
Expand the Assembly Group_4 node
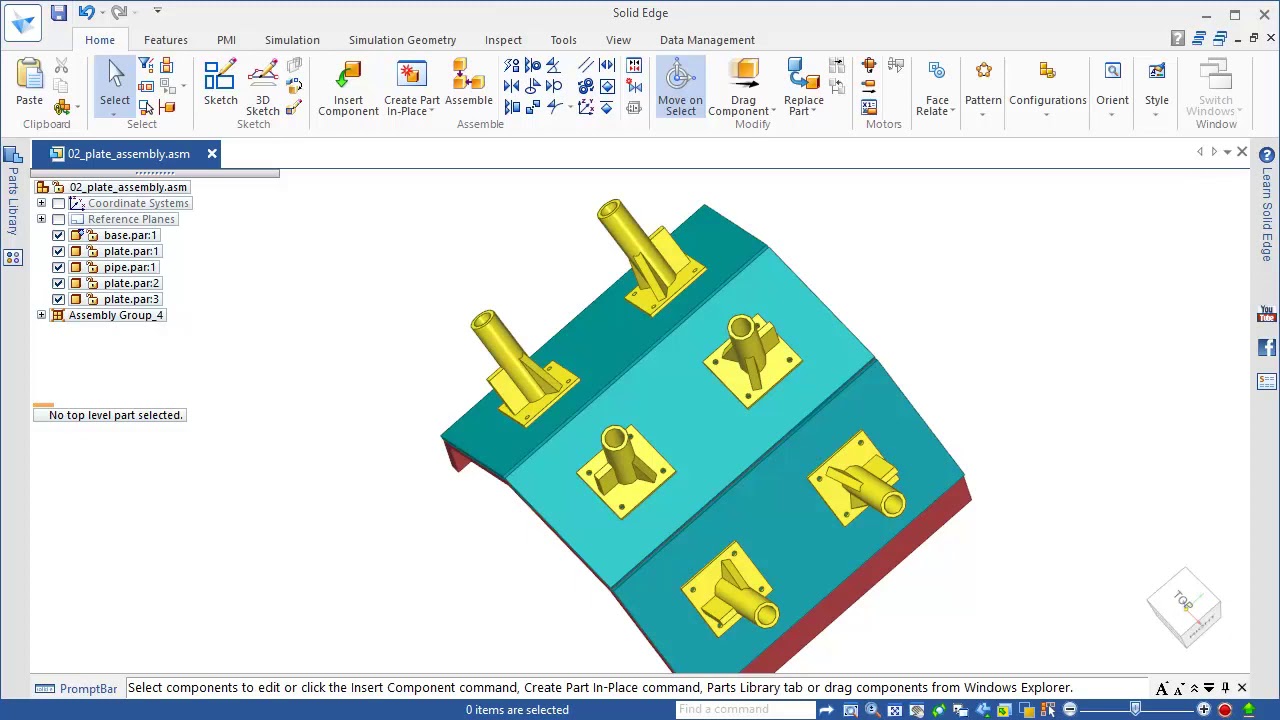[41, 315]
